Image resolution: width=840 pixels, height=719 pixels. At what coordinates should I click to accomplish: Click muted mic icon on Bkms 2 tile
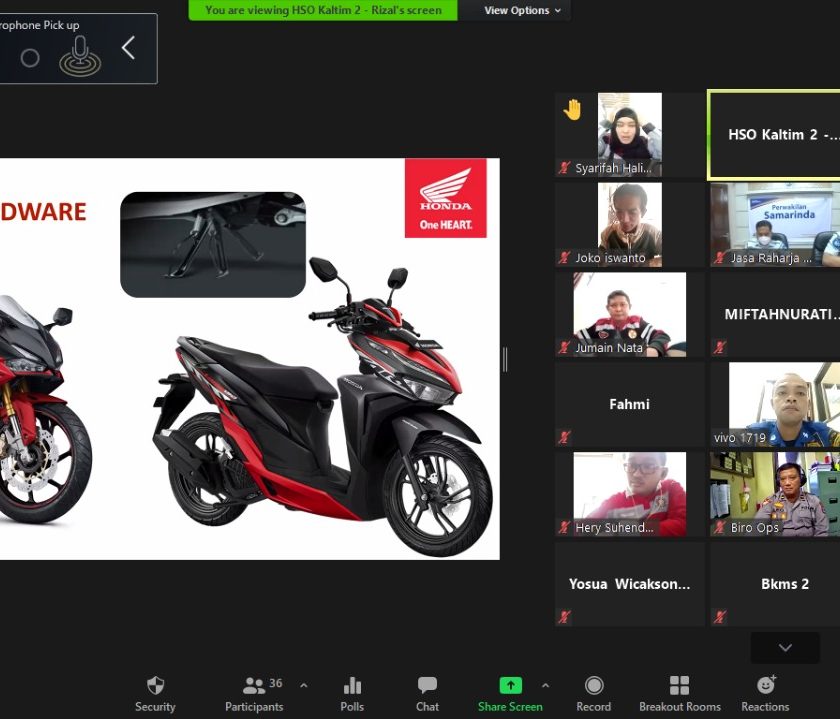click(719, 617)
